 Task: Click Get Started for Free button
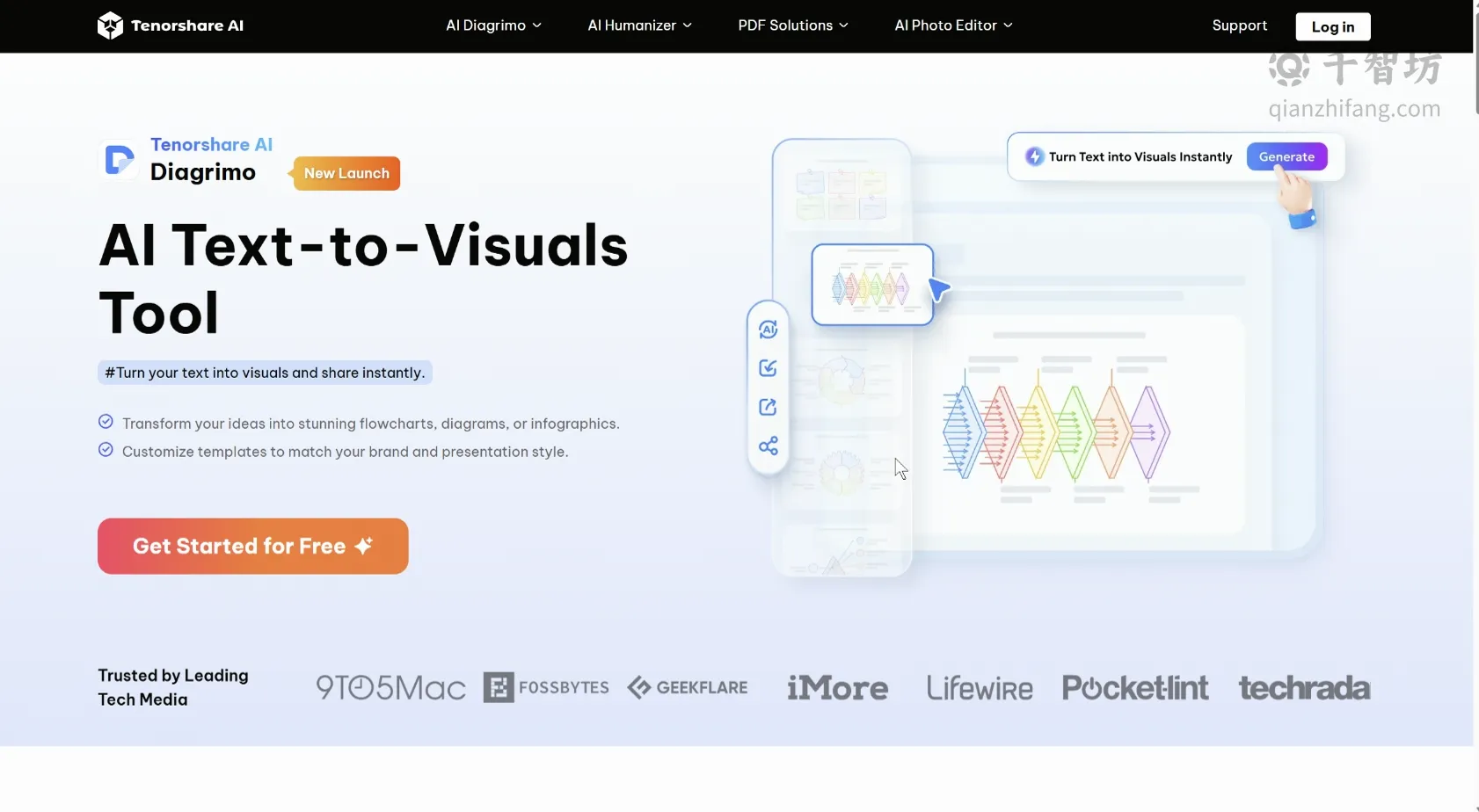click(x=253, y=546)
